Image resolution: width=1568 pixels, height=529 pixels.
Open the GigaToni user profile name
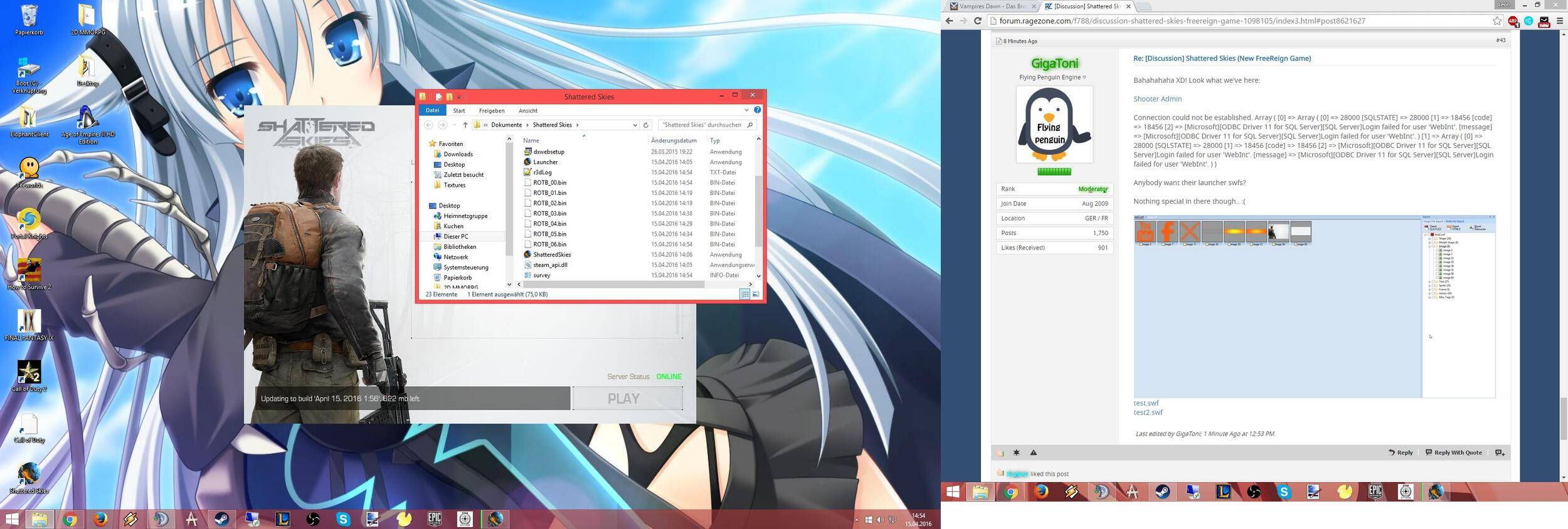coord(1054,63)
